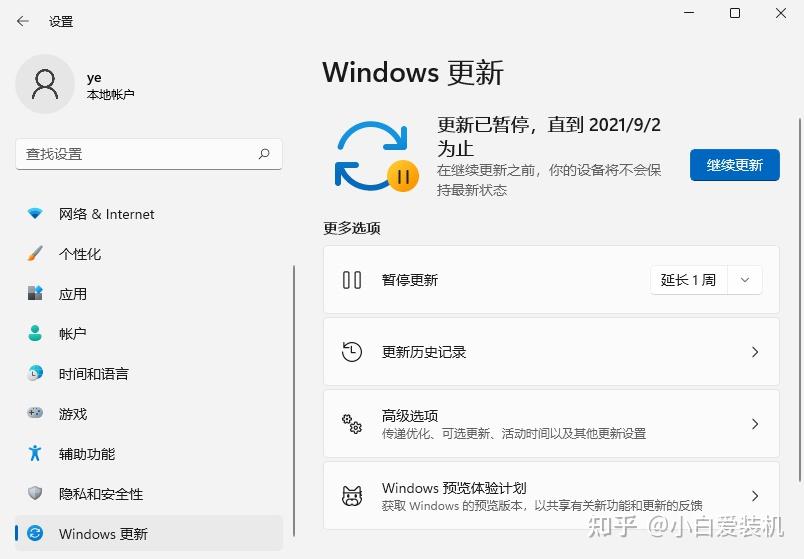This screenshot has height=559, width=804.
Task: Select the sidebar vertical scrollbar
Action: (294, 401)
